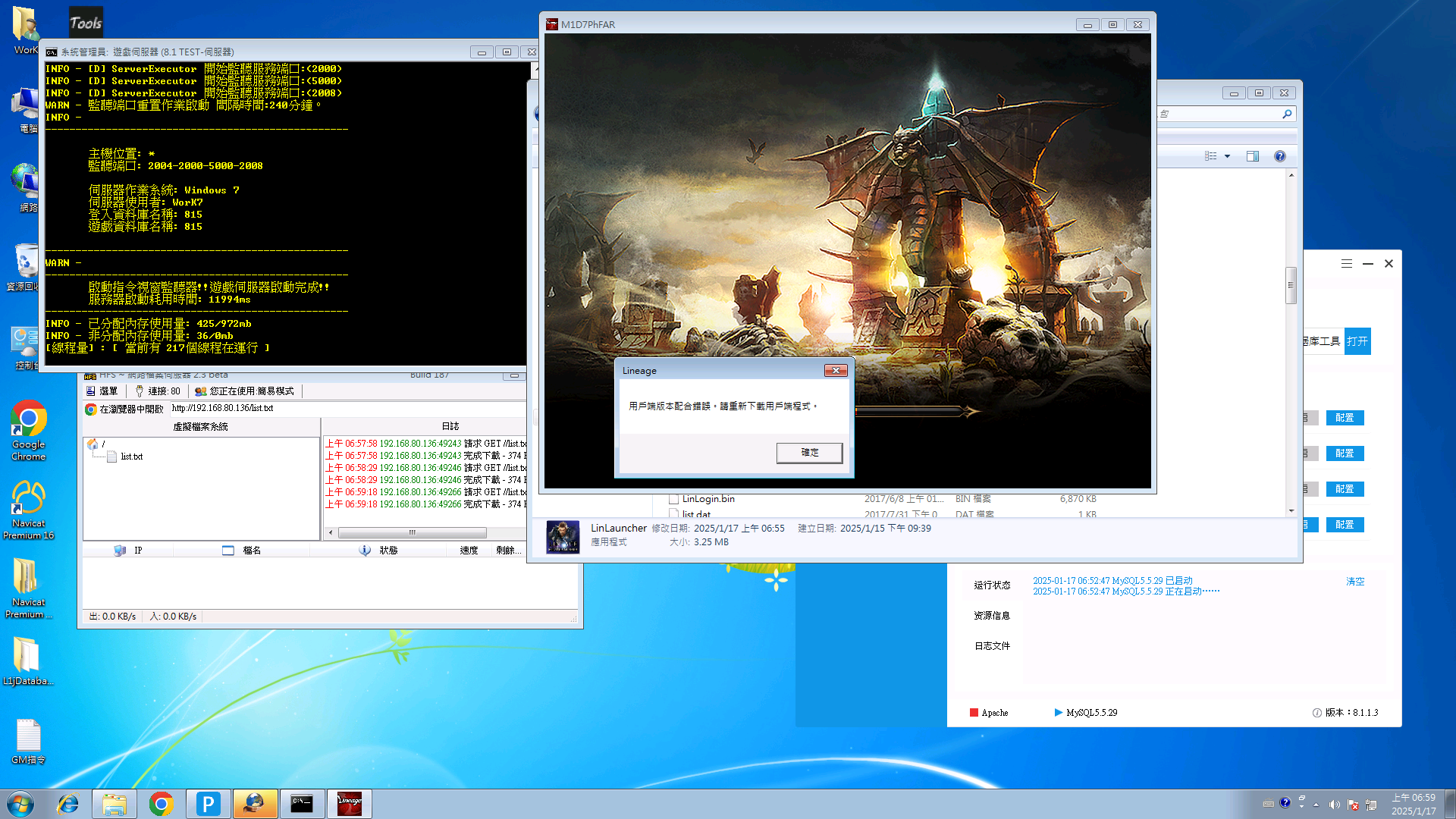Screen dimensions: 1456x819
Task: Click the blue 打开 button in server panel
Action: click(1357, 341)
